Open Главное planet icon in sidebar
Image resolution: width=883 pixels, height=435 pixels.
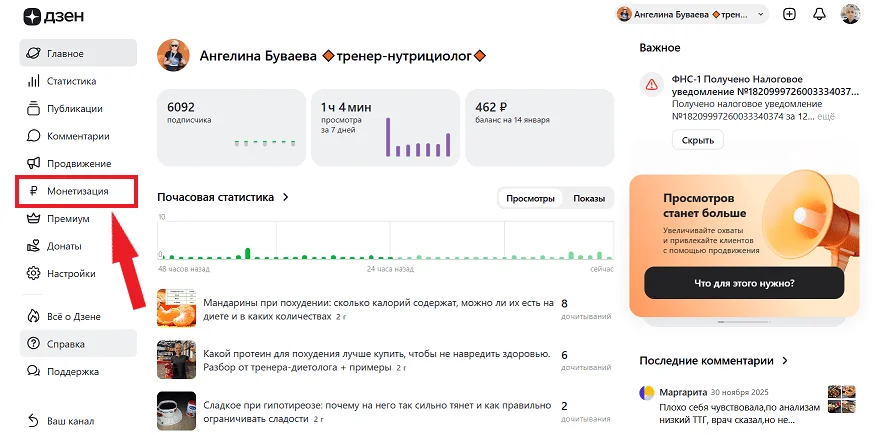[x=34, y=54]
